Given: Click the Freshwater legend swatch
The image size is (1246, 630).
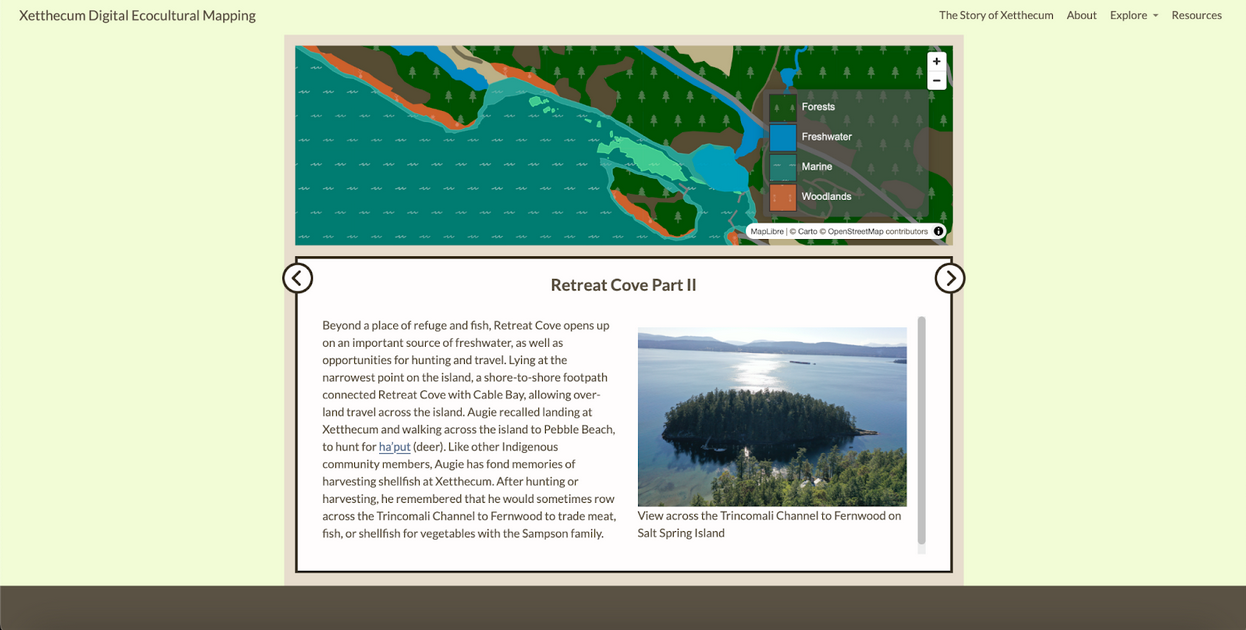Looking at the screenshot, I should [x=783, y=137].
